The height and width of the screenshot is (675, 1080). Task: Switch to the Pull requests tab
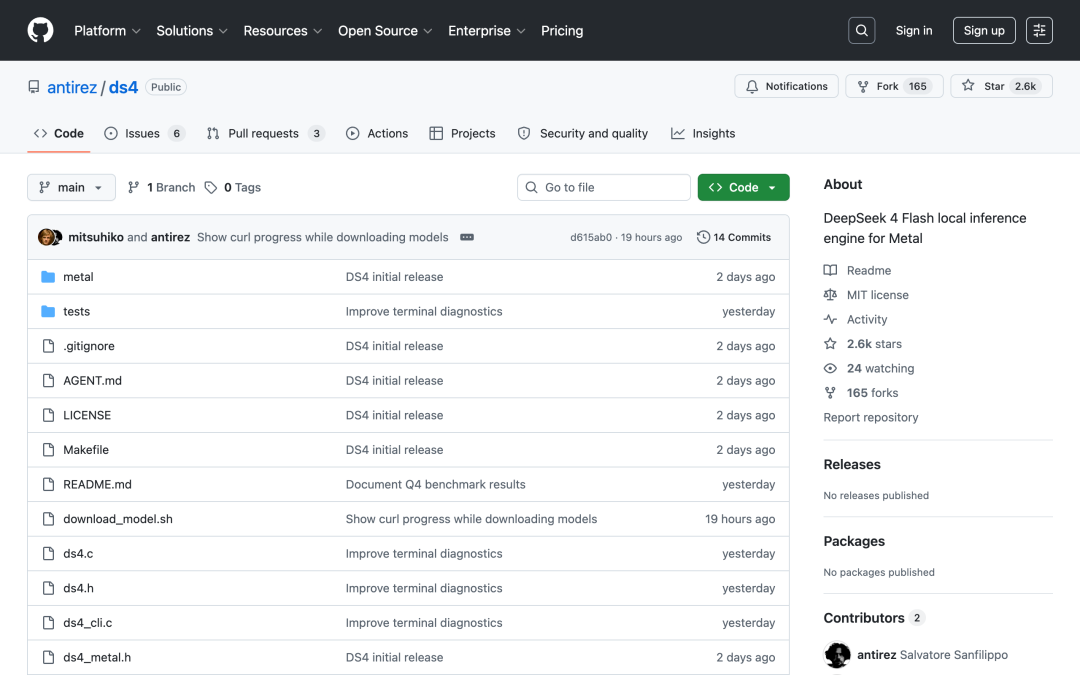tap(265, 134)
